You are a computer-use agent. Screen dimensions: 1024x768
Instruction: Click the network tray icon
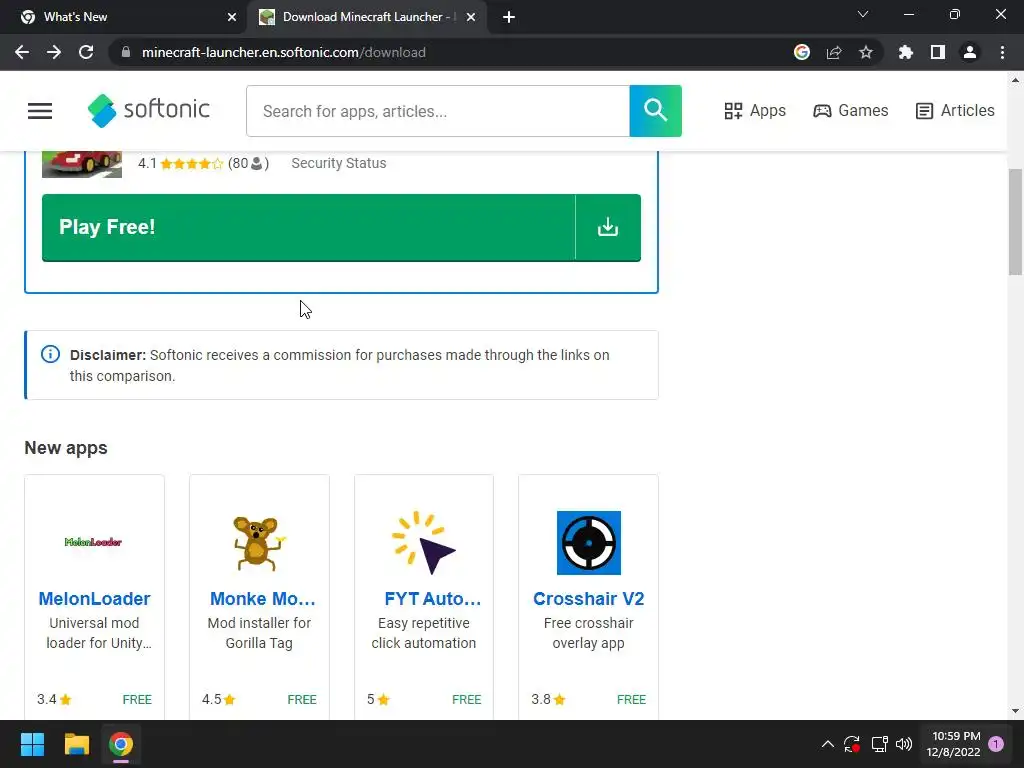tap(879, 744)
